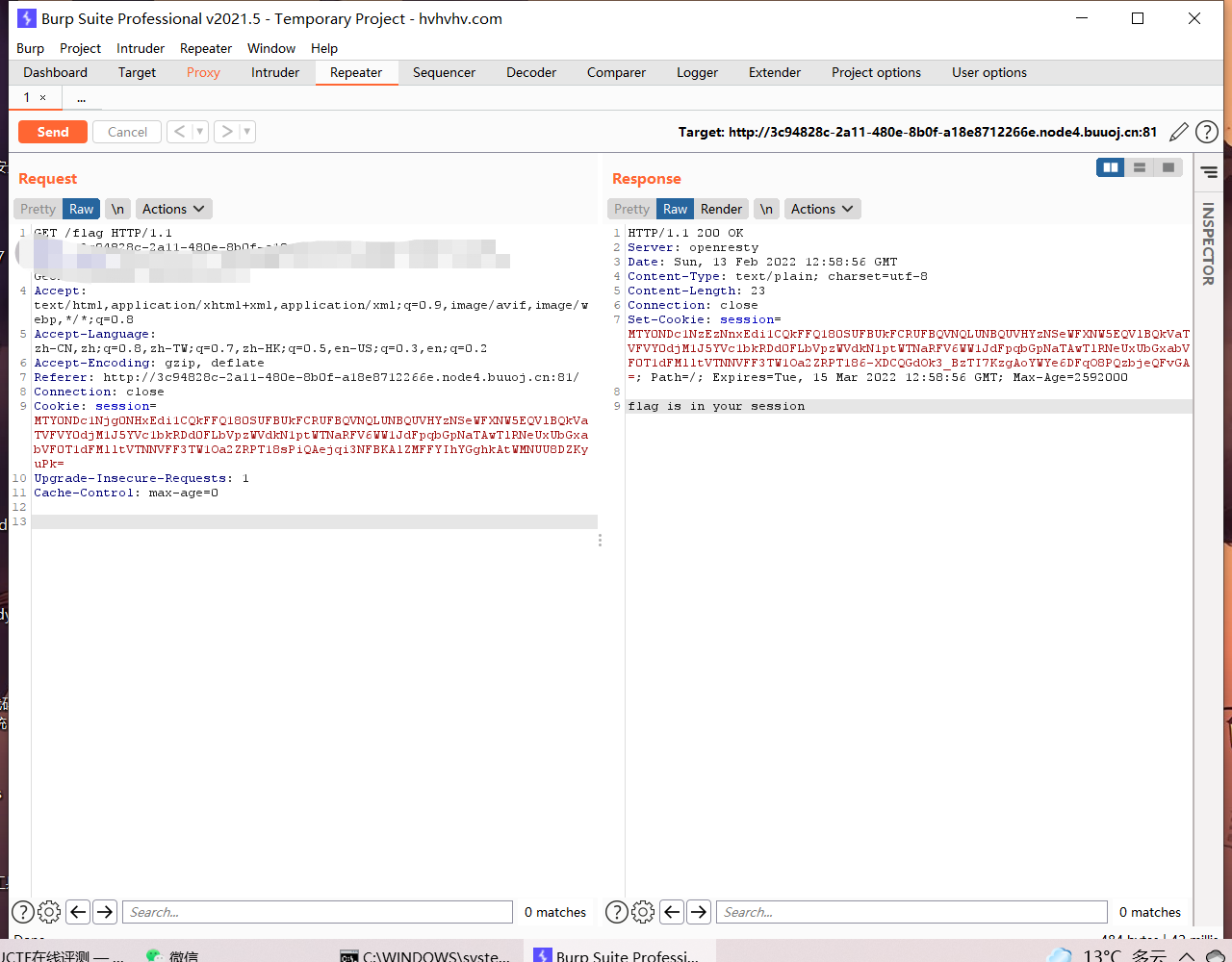Click the pencil icon to edit the target

[1178, 132]
